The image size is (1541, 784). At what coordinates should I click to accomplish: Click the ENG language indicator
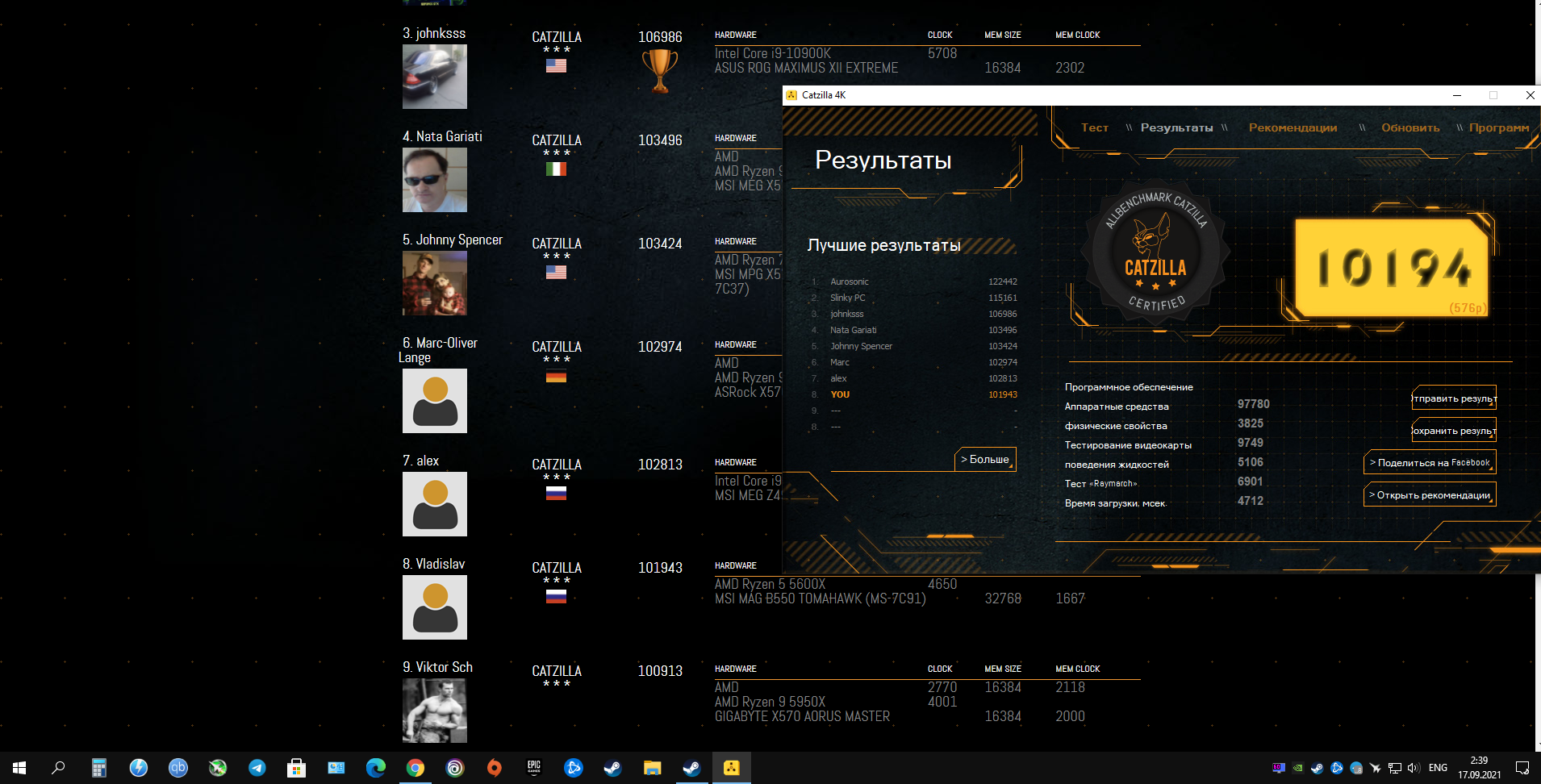click(x=1438, y=768)
